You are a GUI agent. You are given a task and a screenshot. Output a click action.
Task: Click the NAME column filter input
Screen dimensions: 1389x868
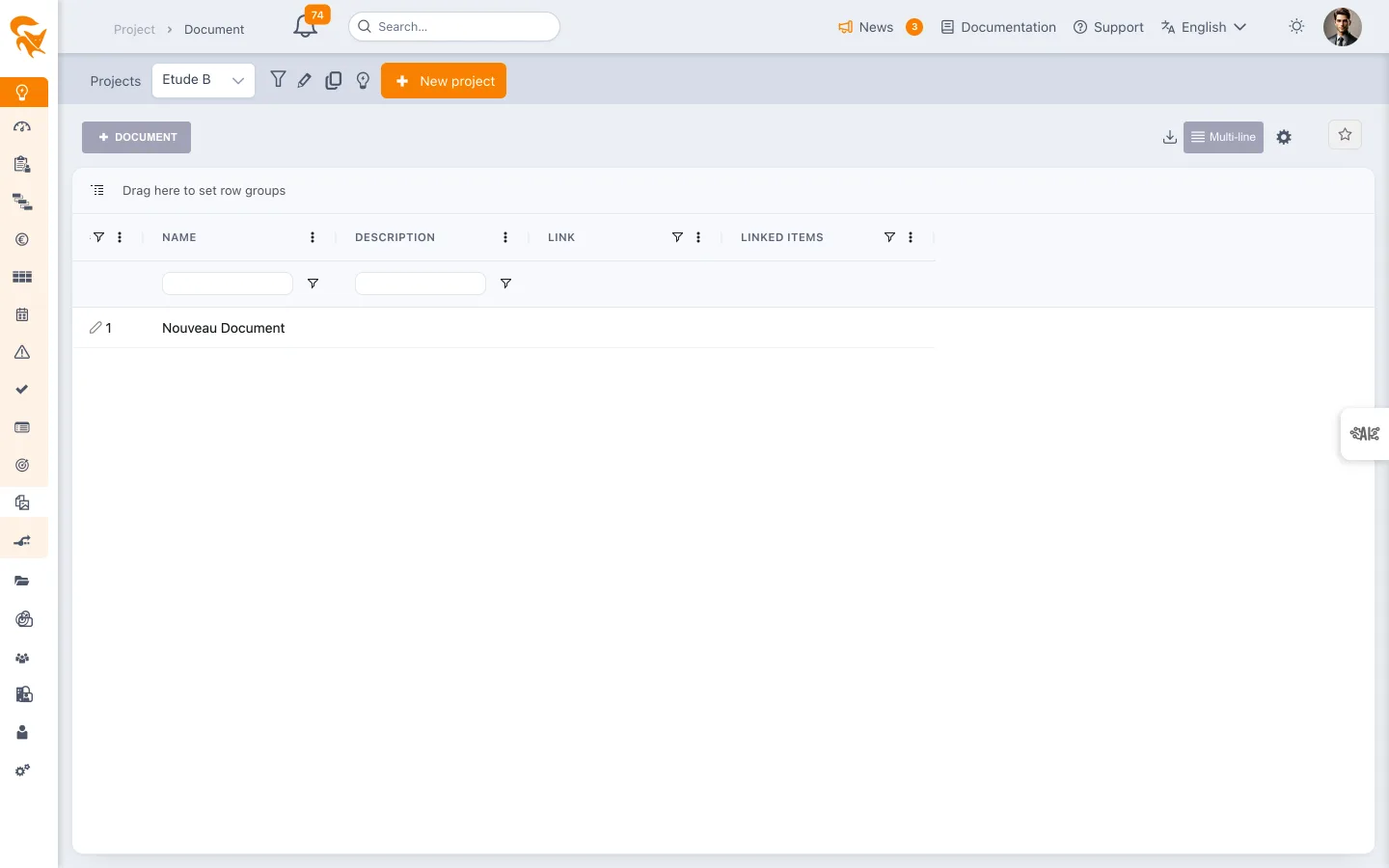tap(228, 284)
